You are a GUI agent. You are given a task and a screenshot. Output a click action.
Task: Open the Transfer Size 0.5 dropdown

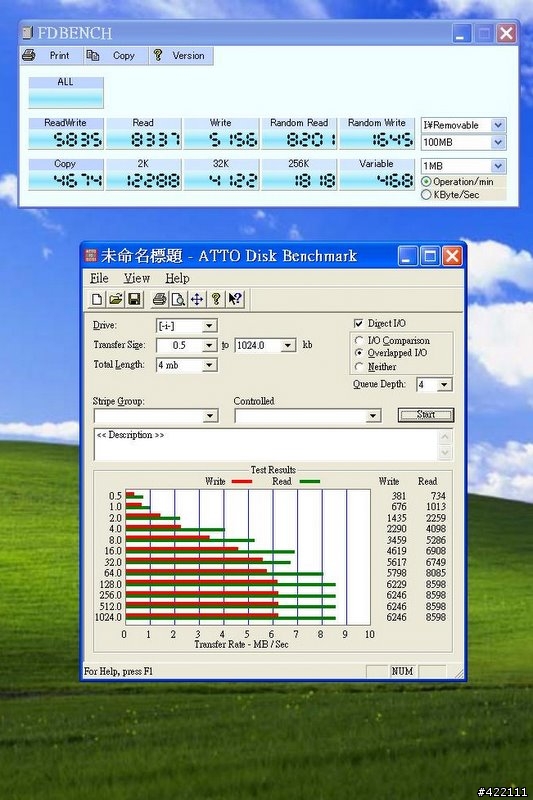[209, 345]
